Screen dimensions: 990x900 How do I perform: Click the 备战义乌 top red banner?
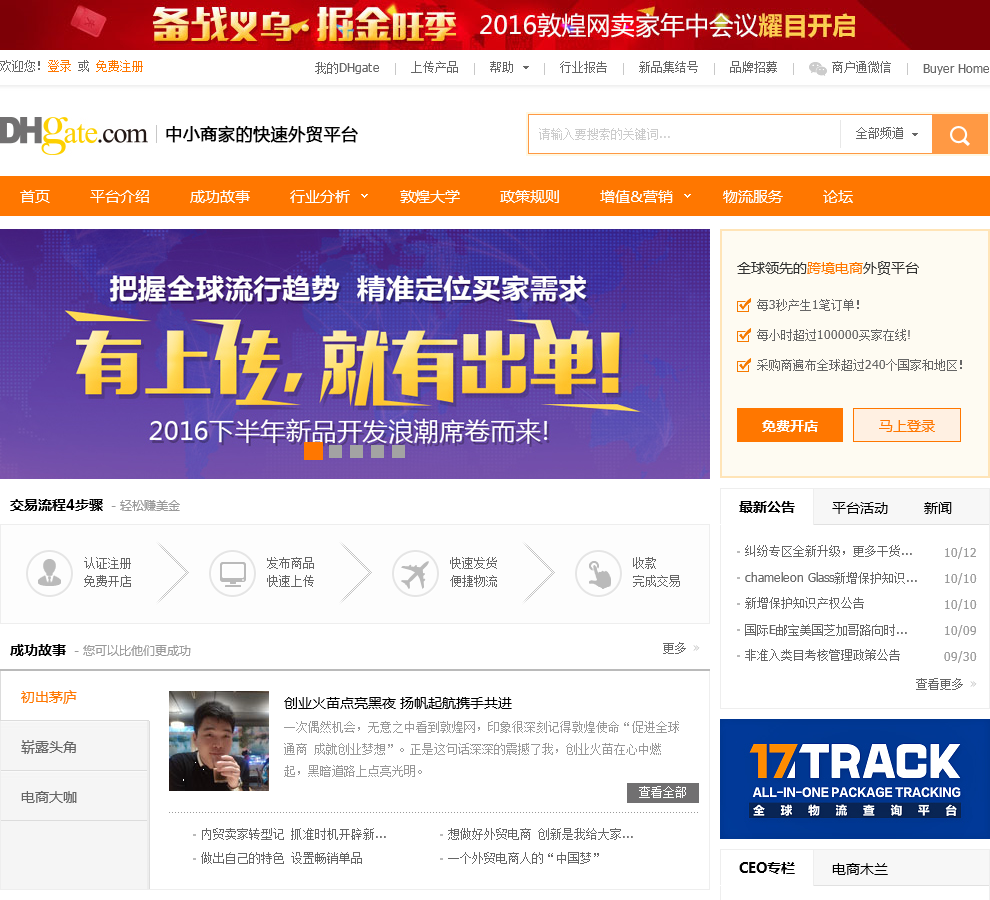(495, 25)
